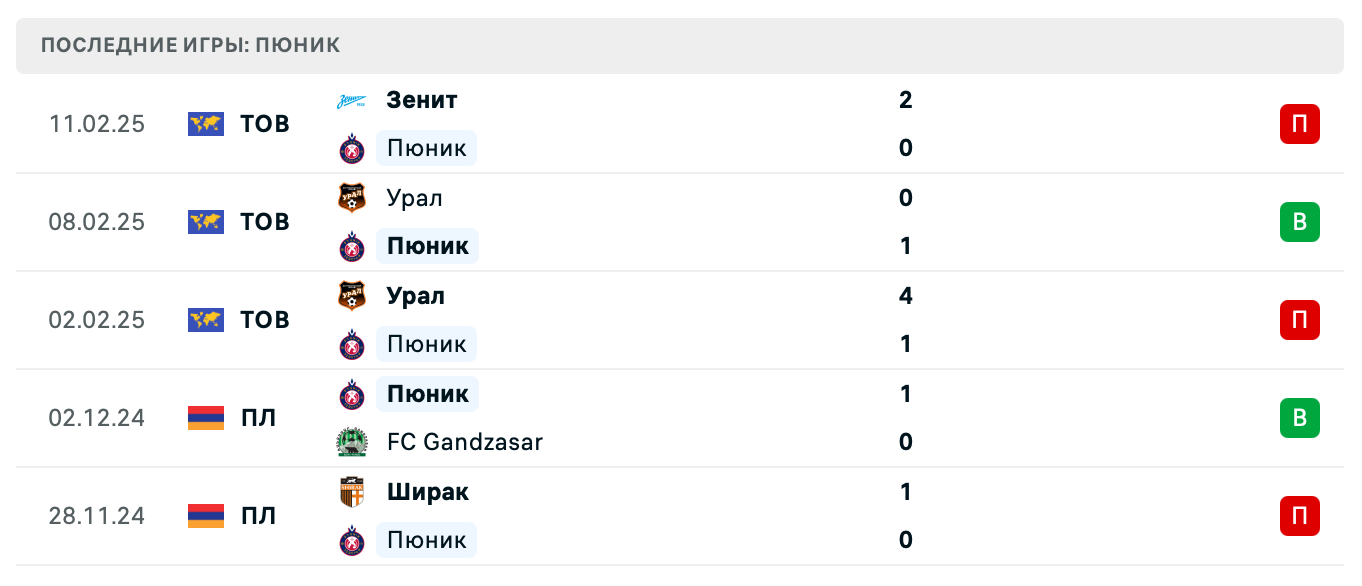Click ПЛ league label for 02.12.24 match
Screen dimensions: 1362x586
pos(258,418)
